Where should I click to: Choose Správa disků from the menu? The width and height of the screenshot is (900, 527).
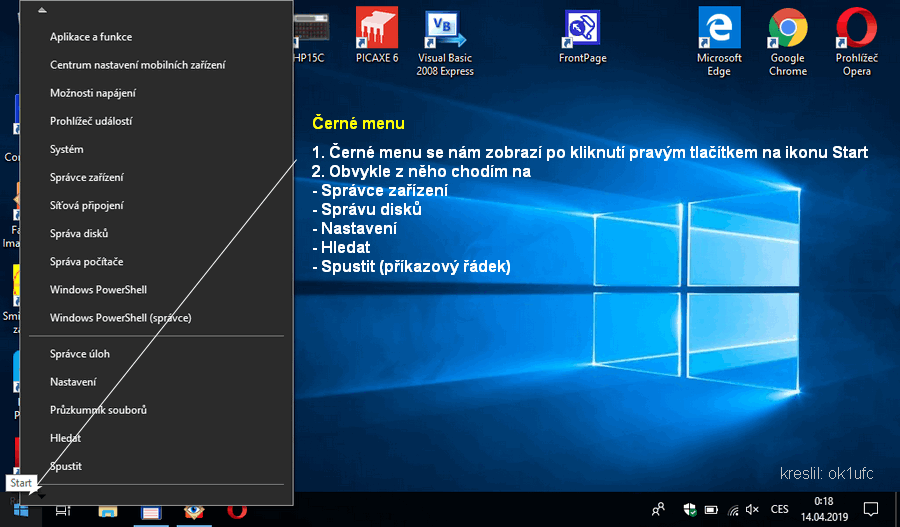[x=79, y=233]
